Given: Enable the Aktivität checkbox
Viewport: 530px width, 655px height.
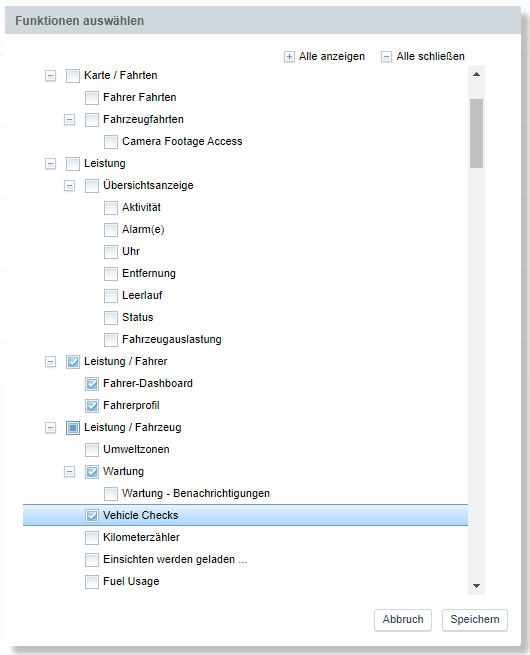Looking at the screenshot, I should coord(111,208).
